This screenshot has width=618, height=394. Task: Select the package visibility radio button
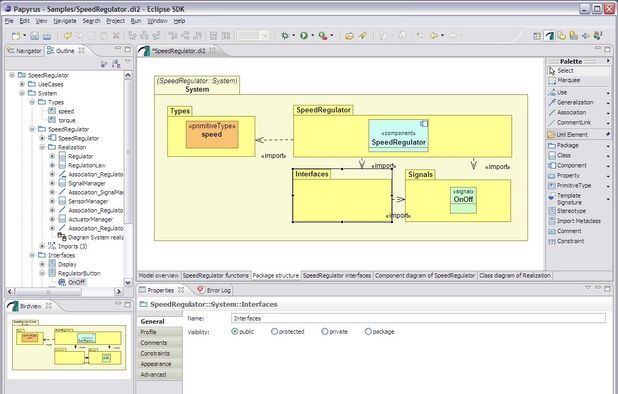(368, 332)
